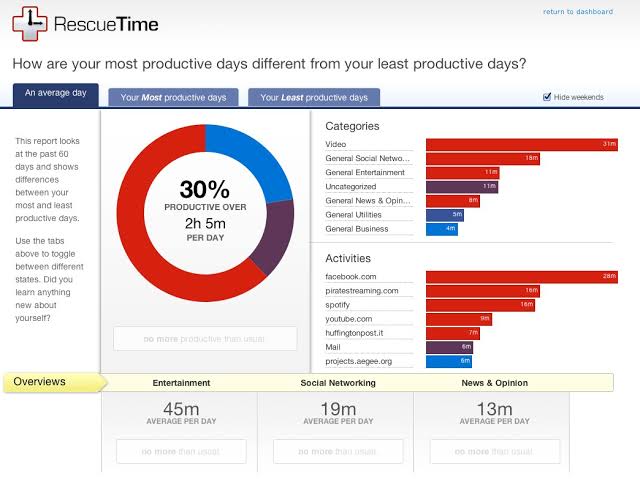Switch to Your Most productive days tab

coord(174,98)
